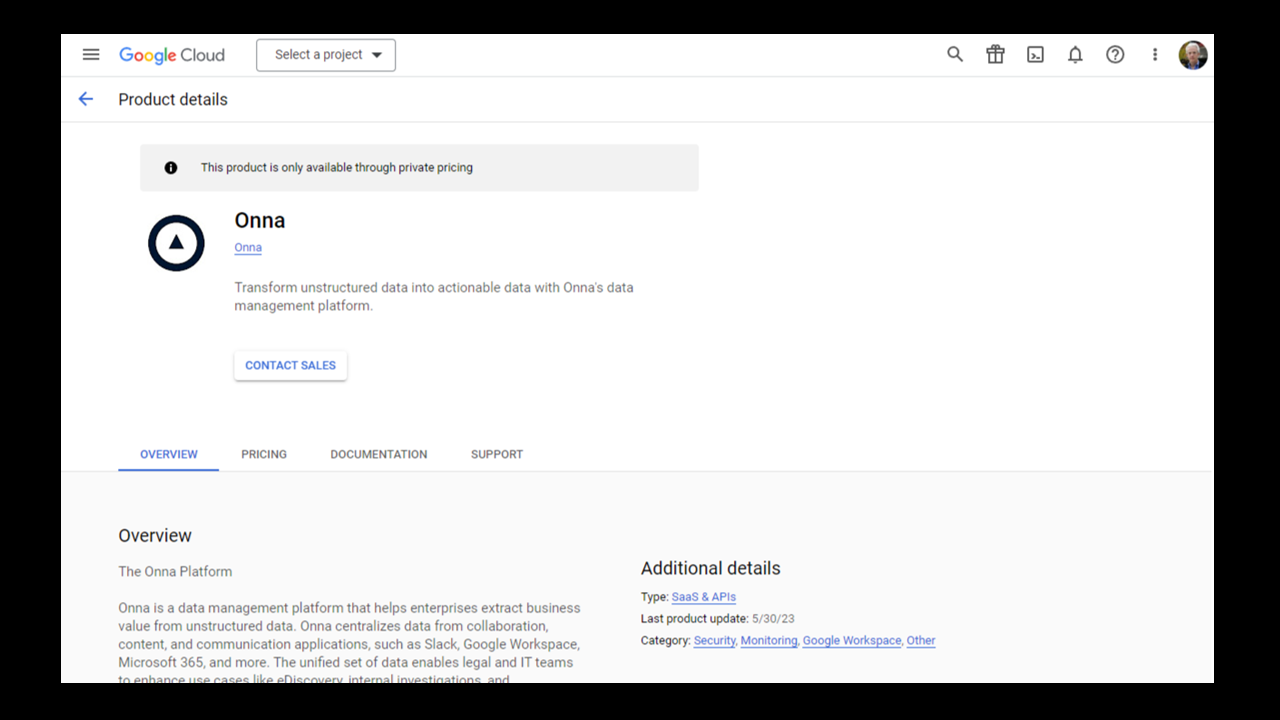Open the Monitoring category link
Screen dimensions: 1280x720
pyautogui.click(x=769, y=640)
